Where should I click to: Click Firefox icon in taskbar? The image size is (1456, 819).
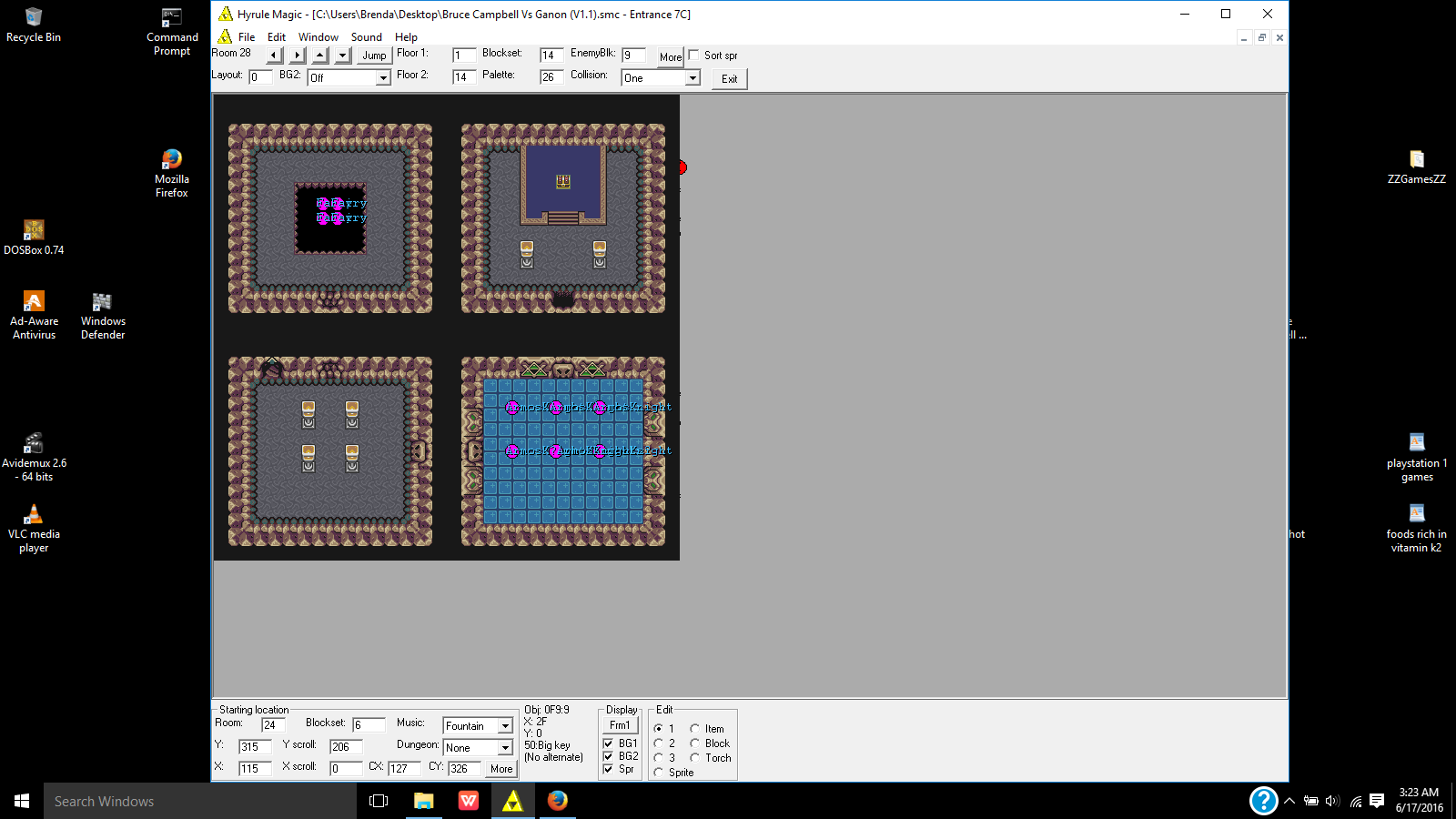(558, 801)
